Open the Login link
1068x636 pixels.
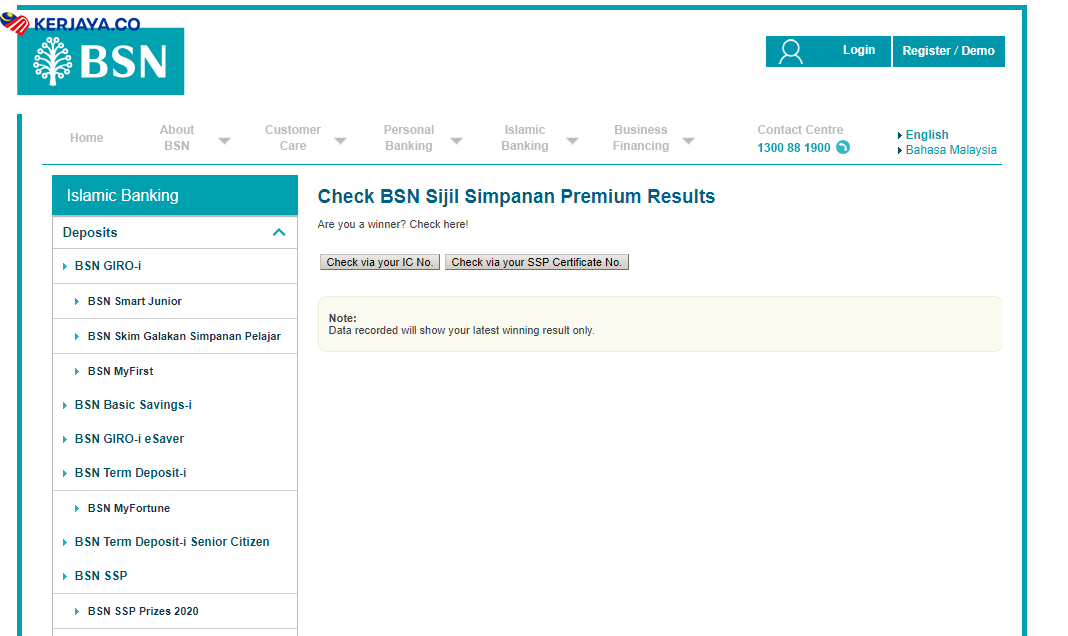858,50
